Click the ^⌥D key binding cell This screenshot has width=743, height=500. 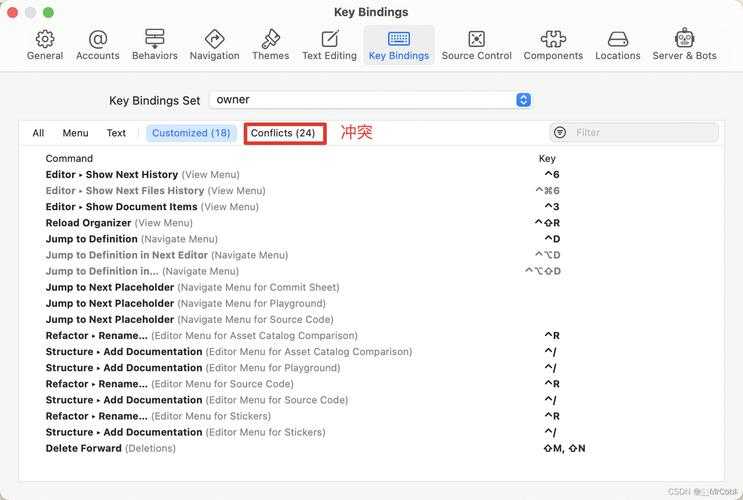click(x=548, y=255)
